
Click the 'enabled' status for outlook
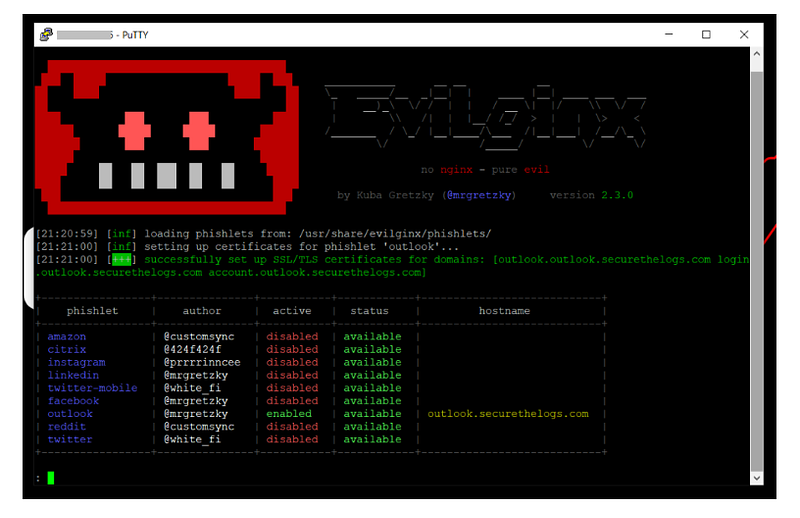[289, 414]
